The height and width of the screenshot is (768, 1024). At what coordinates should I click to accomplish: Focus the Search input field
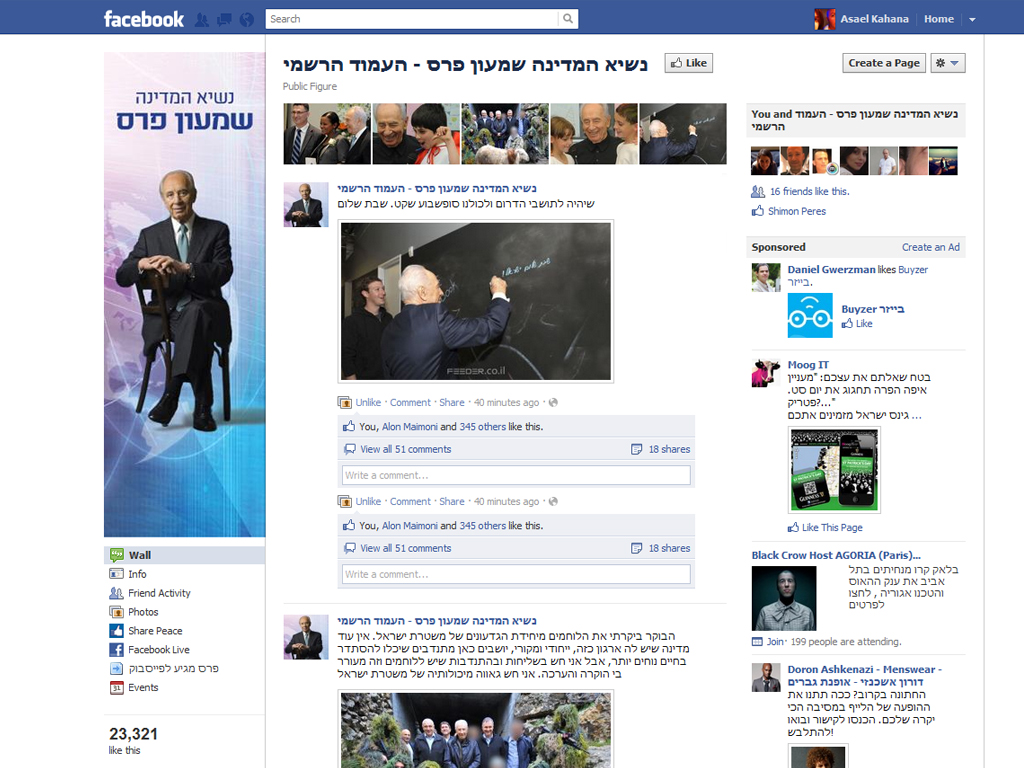412,19
